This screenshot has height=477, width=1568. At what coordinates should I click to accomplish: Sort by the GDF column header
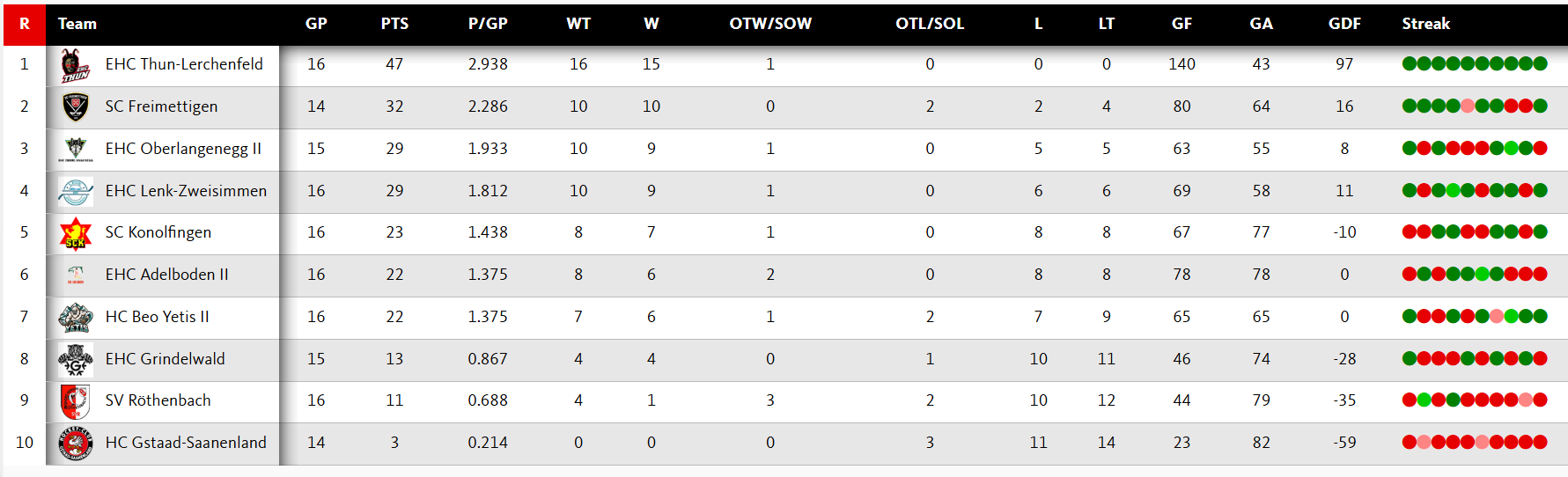(x=1344, y=24)
